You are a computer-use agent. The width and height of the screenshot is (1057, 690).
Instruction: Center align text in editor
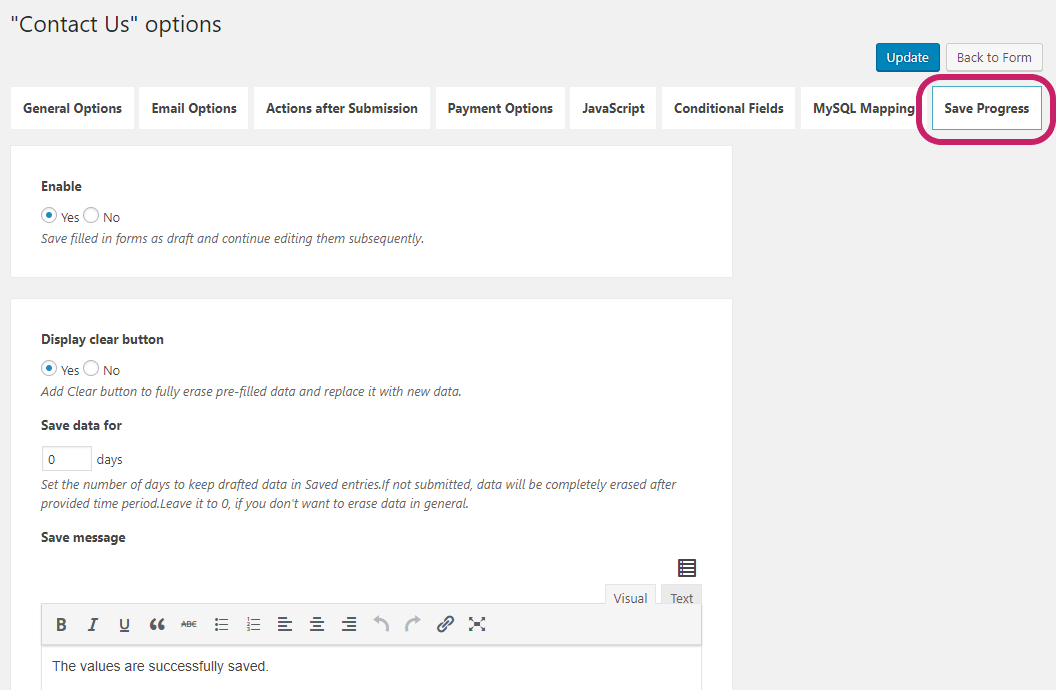[x=317, y=625]
